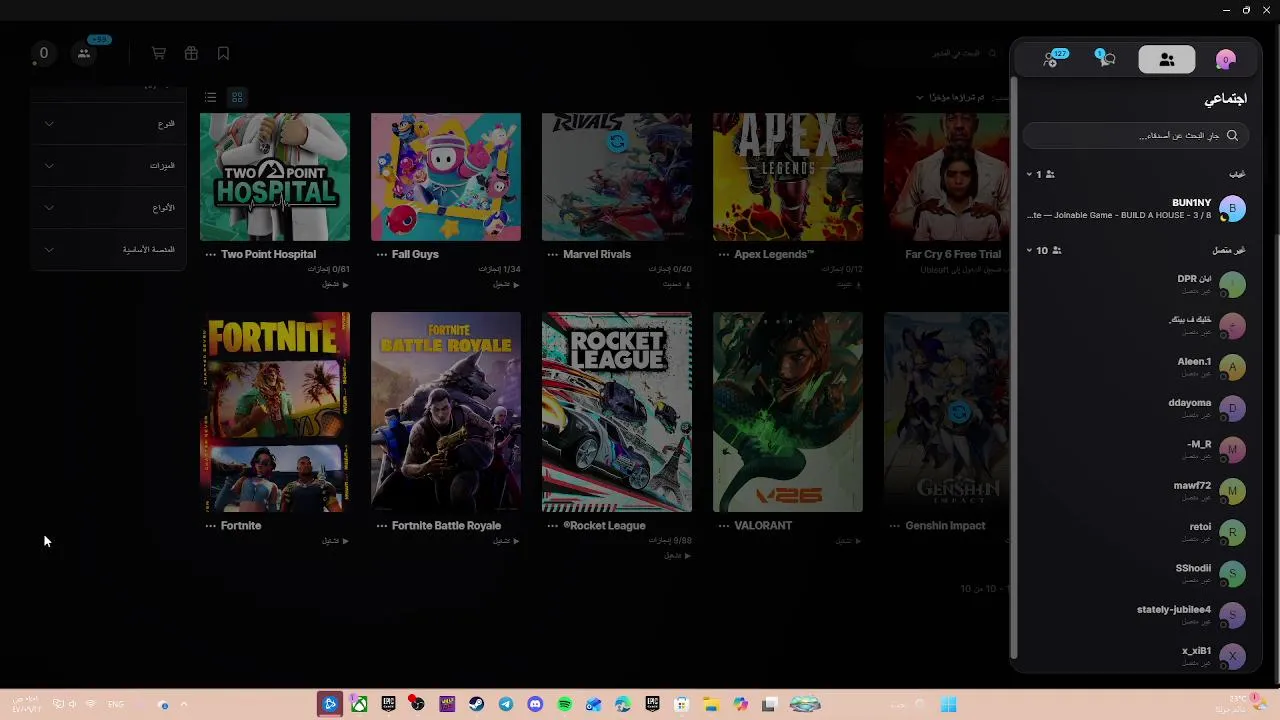Viewport: 1280px width, 720px height.
Task: Select offline friend x_xiB1
Action: point(1135,656)
